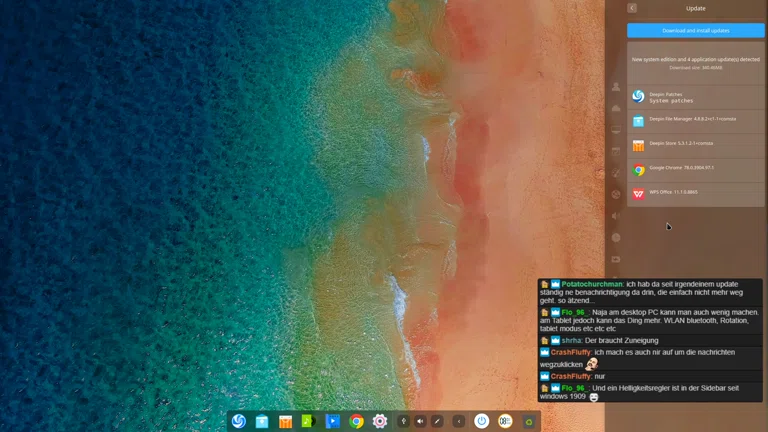The height and width of the screenshot is (432, 768).
Task: Open the clock widget in the dock
Action: click(505, 421)
